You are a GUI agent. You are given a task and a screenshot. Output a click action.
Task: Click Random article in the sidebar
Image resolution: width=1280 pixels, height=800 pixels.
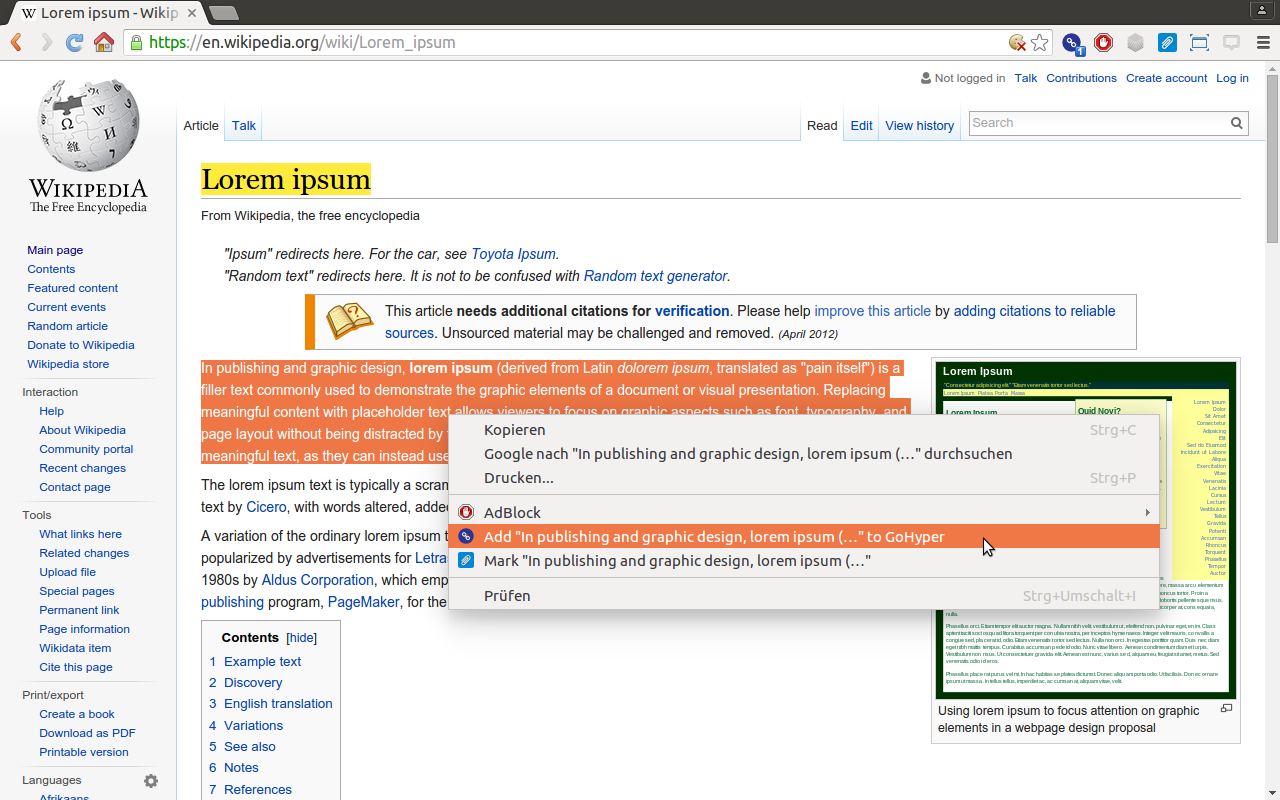(67, 326)
